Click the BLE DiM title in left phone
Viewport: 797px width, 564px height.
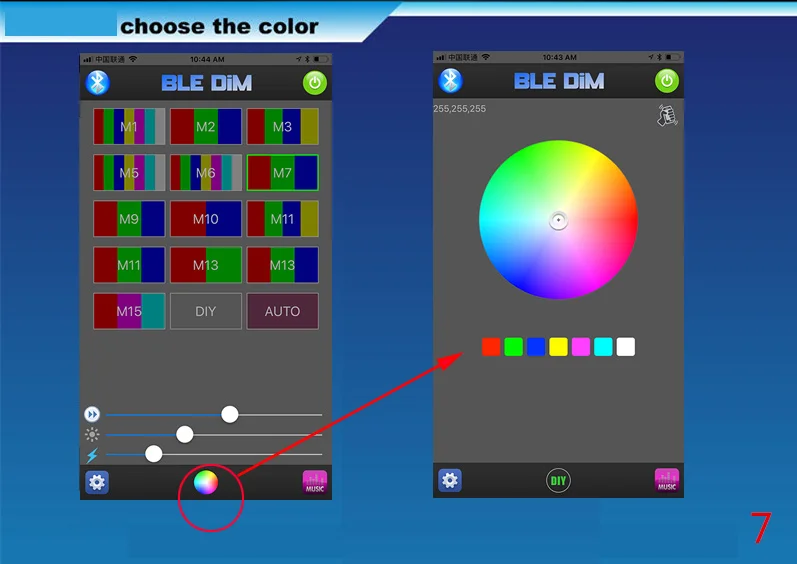tap(206, 83)
